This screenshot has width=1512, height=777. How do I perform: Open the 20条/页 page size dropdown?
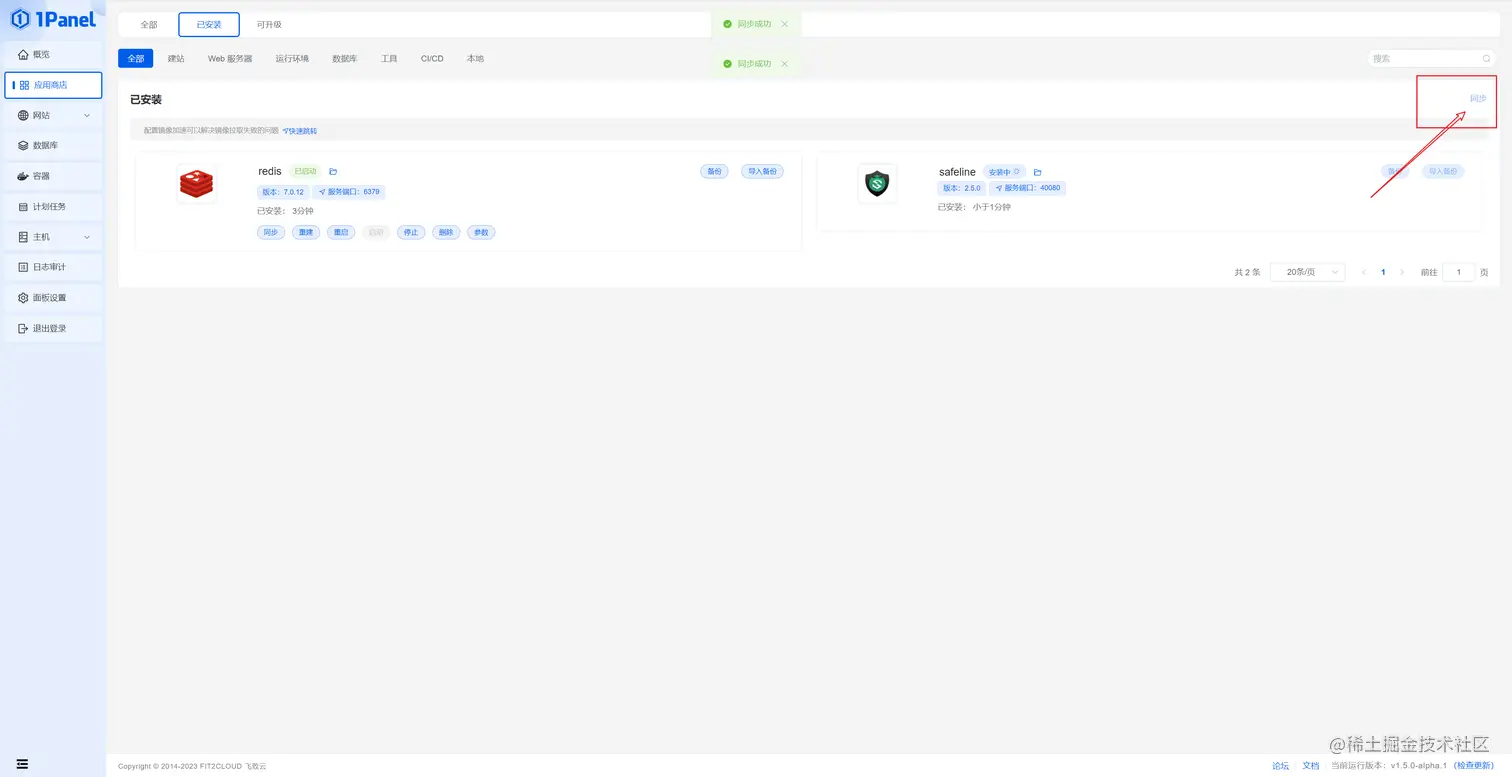click(x=1307, y=272)
